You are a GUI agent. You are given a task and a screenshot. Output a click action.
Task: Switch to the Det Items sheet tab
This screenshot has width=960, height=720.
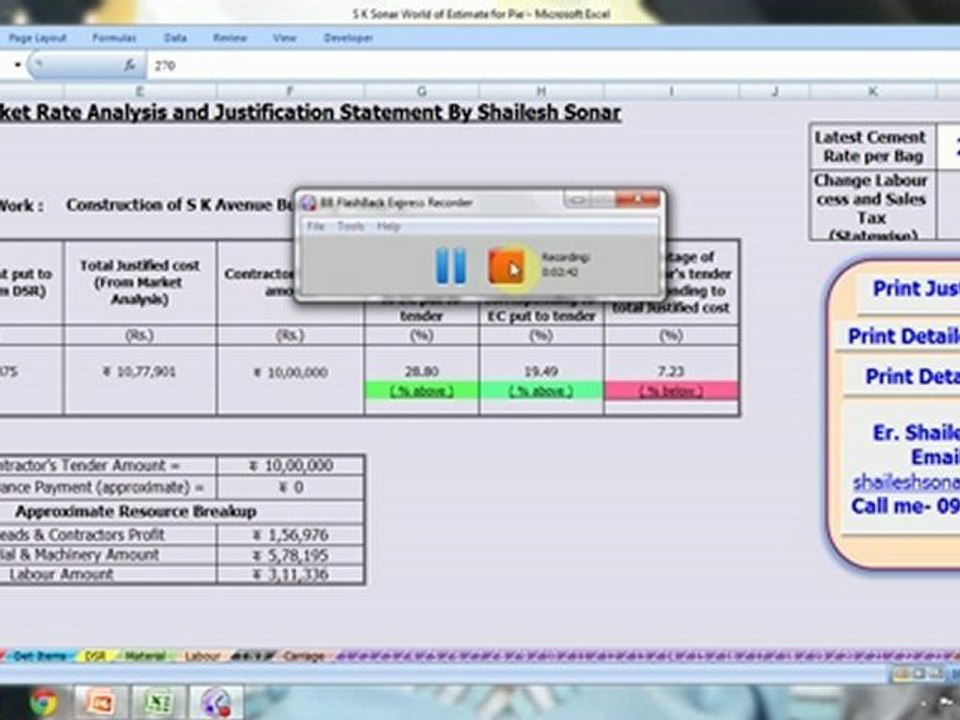[40, 656]
